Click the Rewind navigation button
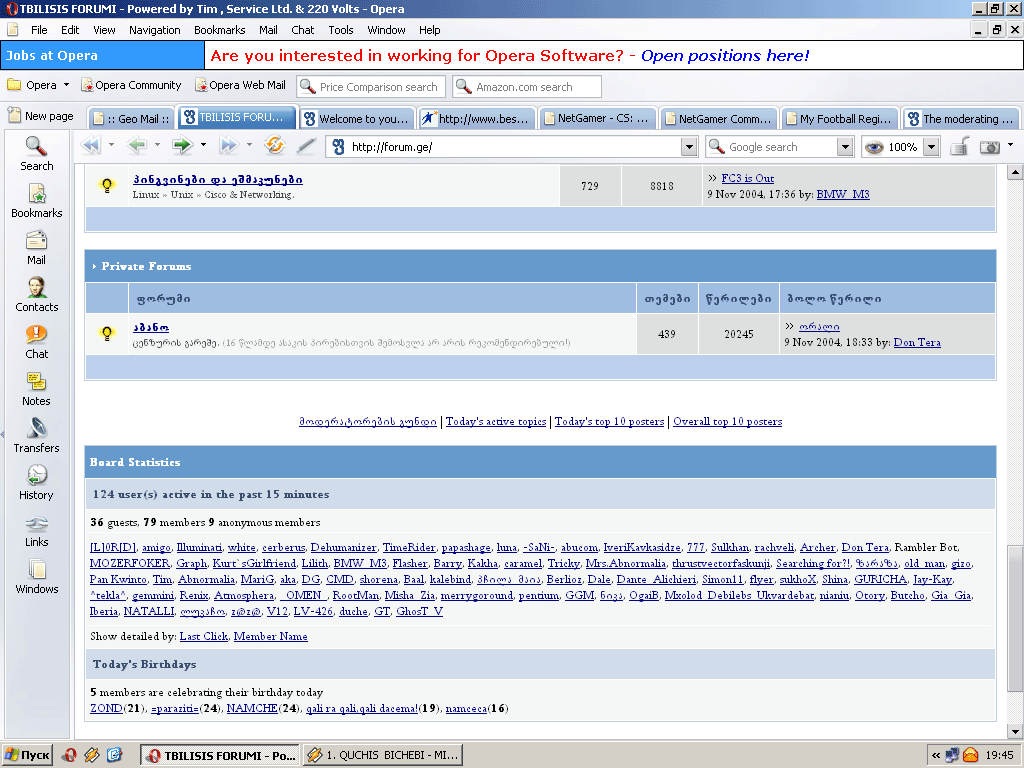The image size is (1024, 768). tap(91, 145)
